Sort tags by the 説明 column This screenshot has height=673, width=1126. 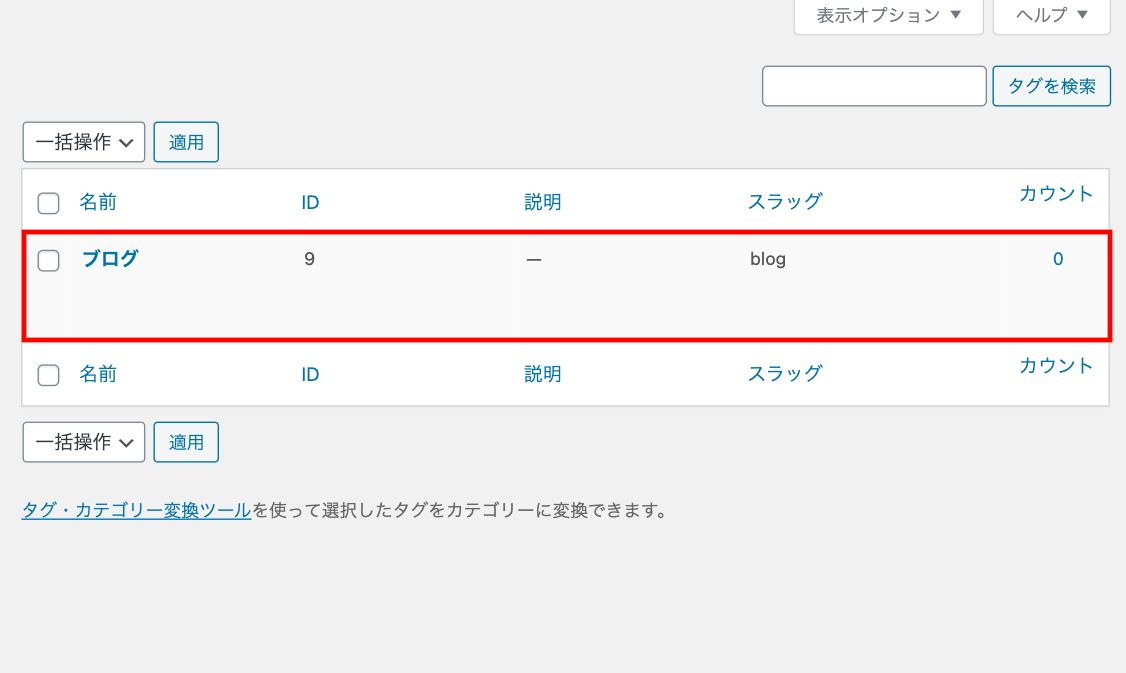click(x=543, y=201)
